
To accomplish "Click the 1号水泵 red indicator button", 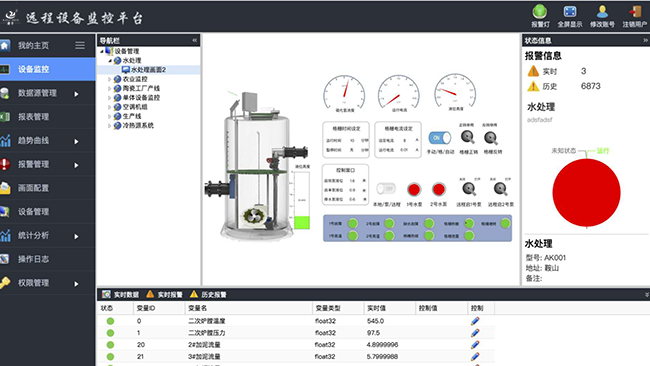I will 414,189.
